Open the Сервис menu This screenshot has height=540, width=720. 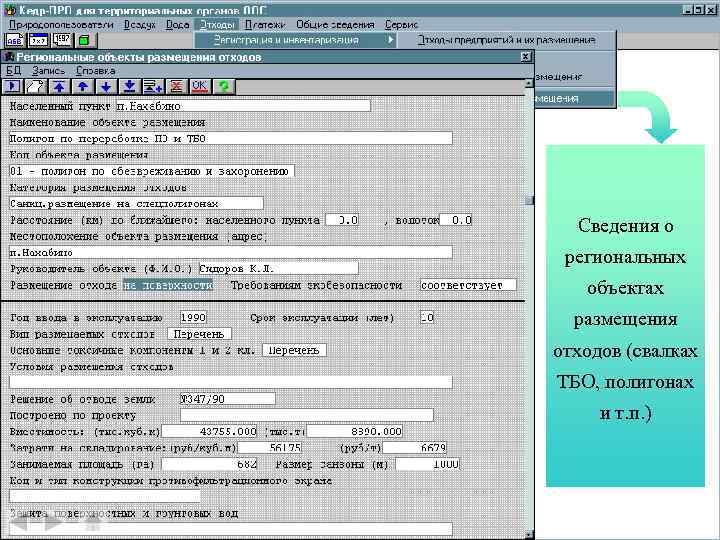[x=401, y=24]
